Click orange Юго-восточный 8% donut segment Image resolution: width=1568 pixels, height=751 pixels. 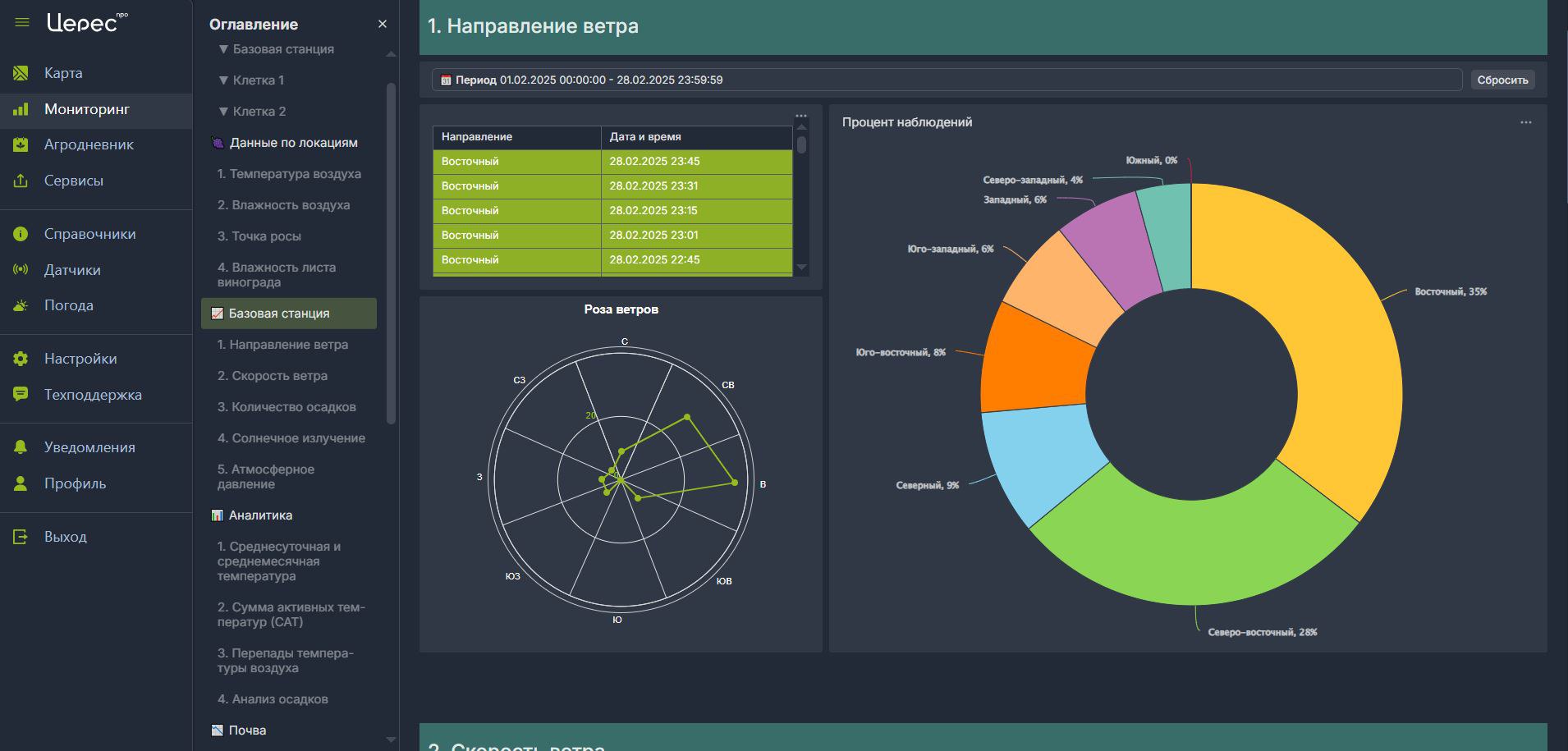pos(1034,361)
